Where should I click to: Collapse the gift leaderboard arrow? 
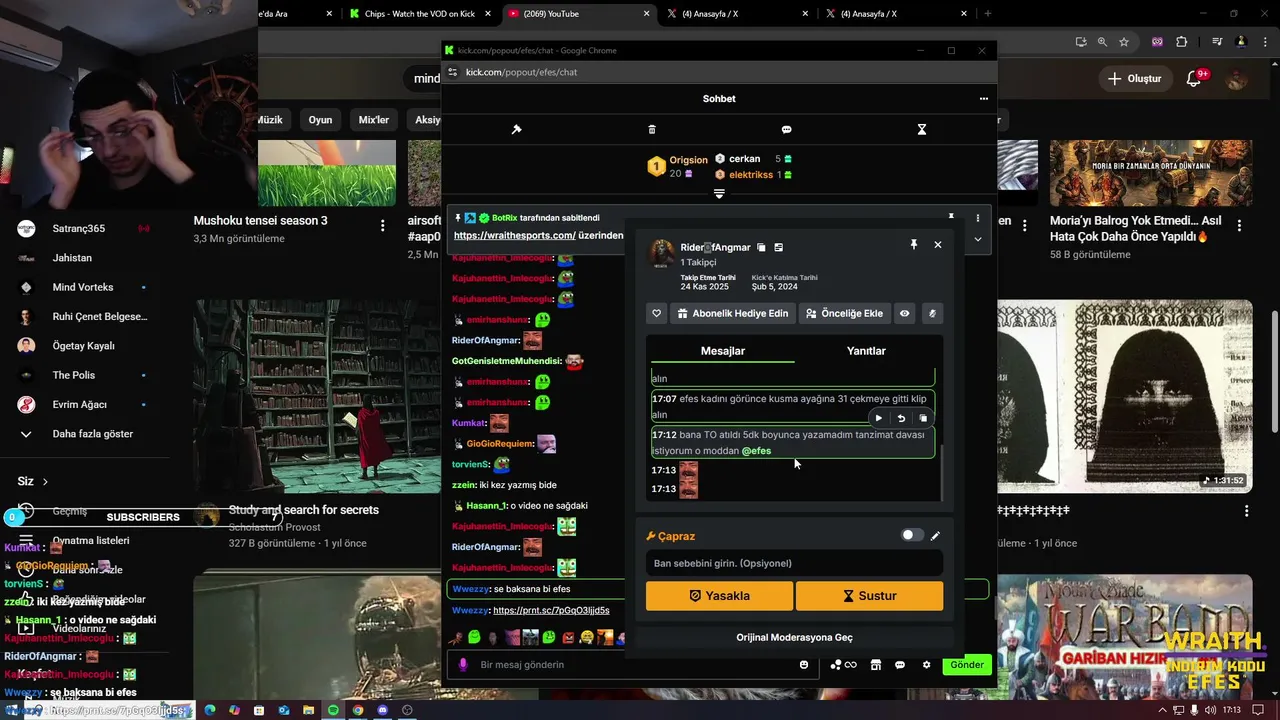point(719,194)
